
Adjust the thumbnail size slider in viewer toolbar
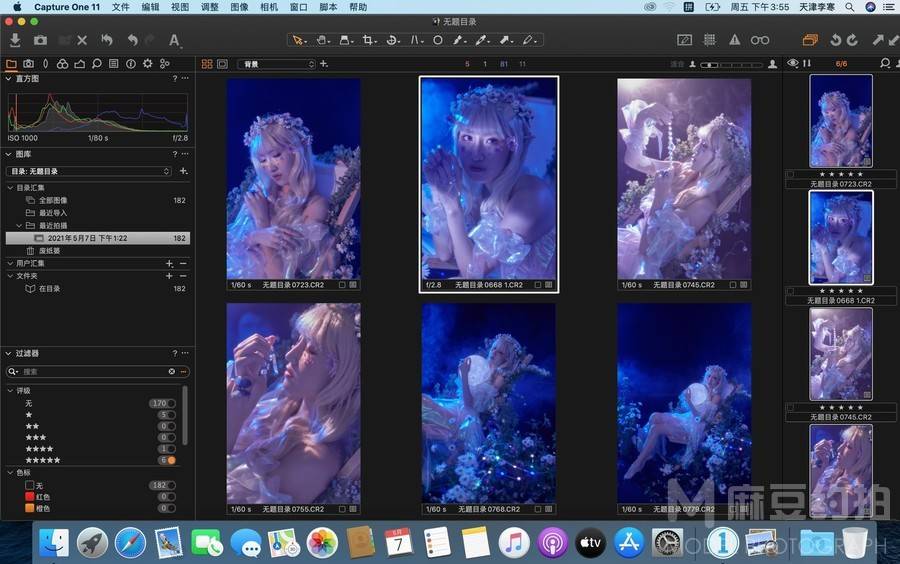(x=733, y=64)
